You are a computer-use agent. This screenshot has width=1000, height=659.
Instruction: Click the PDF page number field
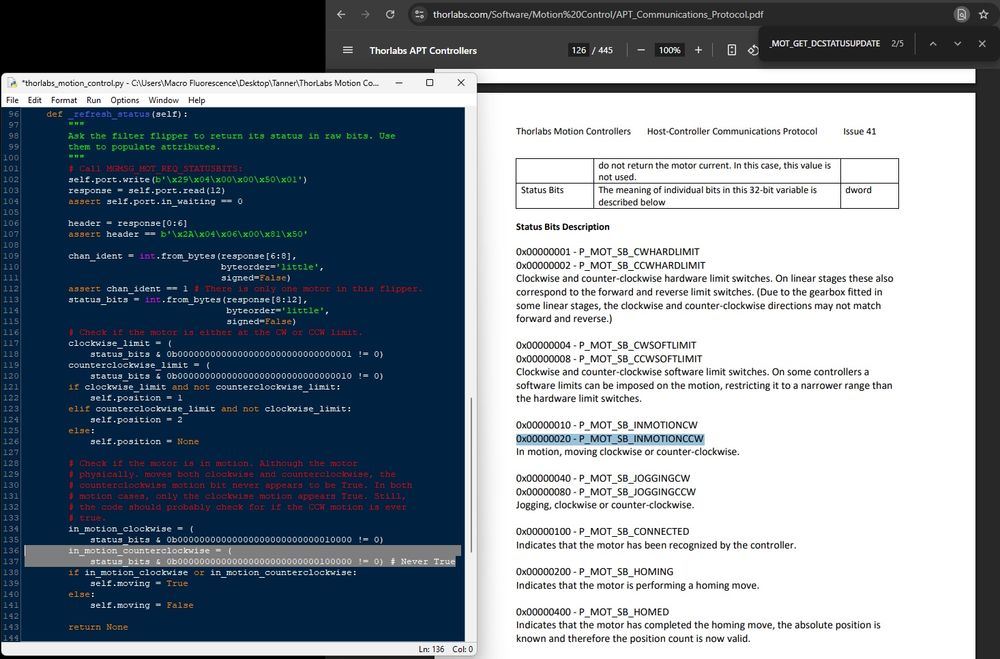tap(579, 50)
